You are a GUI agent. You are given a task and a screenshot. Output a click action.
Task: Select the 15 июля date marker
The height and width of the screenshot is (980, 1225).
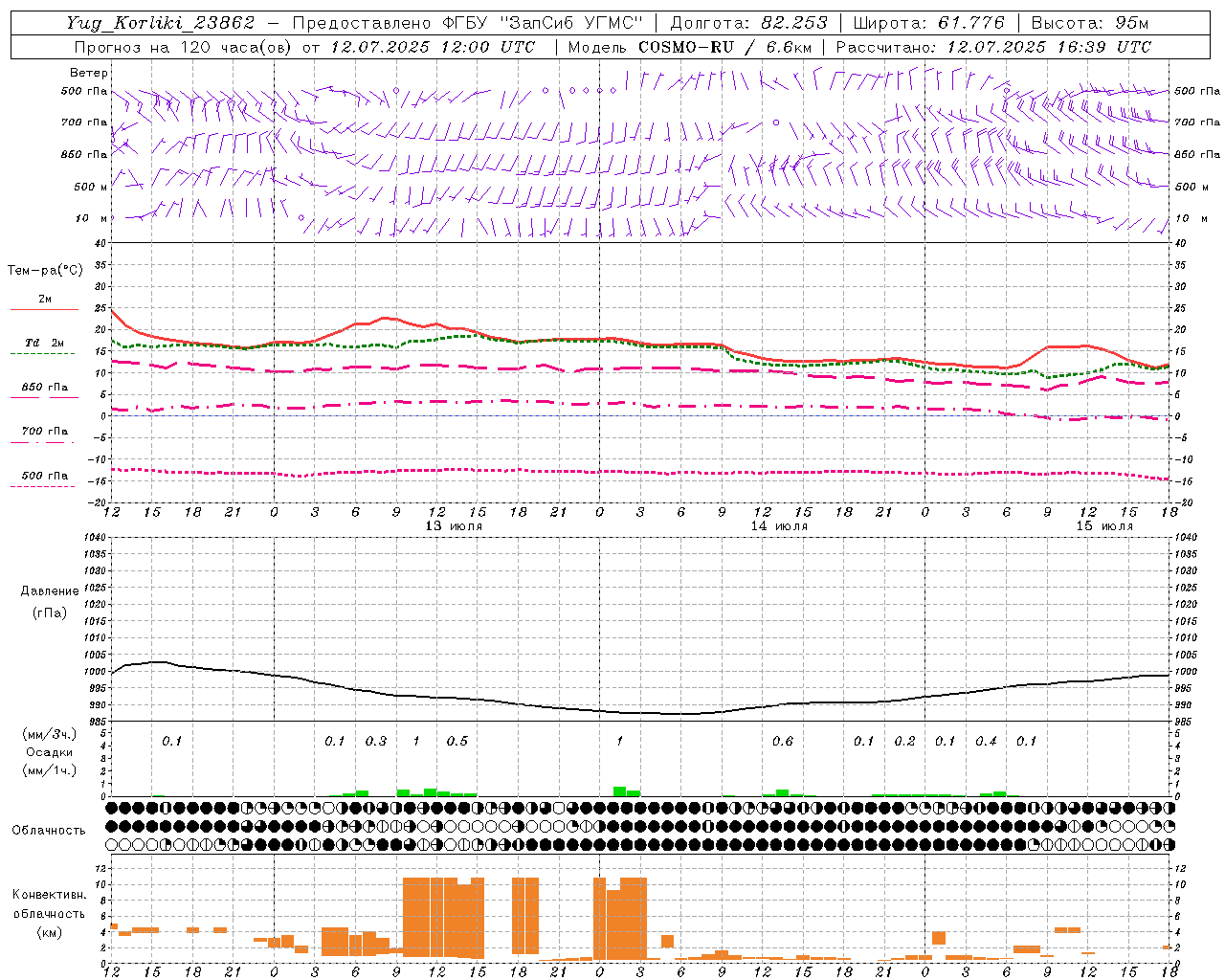[1104, 526]
